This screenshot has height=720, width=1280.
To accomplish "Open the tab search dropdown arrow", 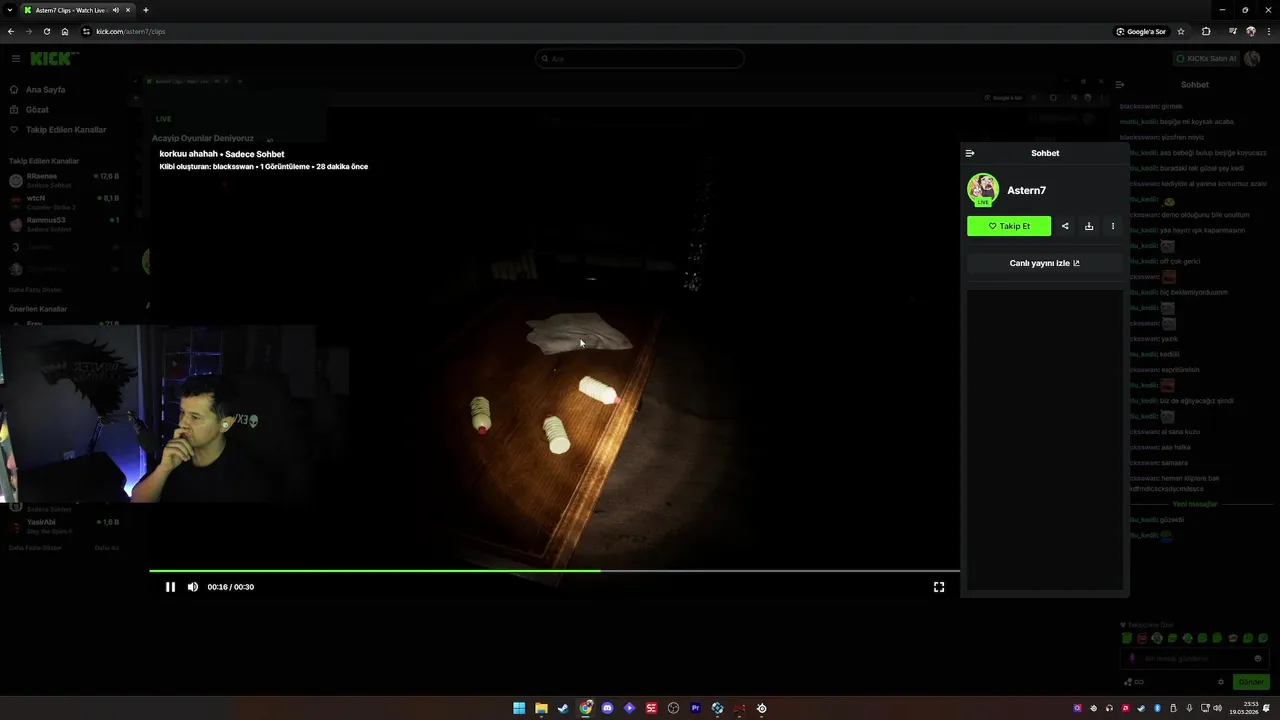I will 9,10.
